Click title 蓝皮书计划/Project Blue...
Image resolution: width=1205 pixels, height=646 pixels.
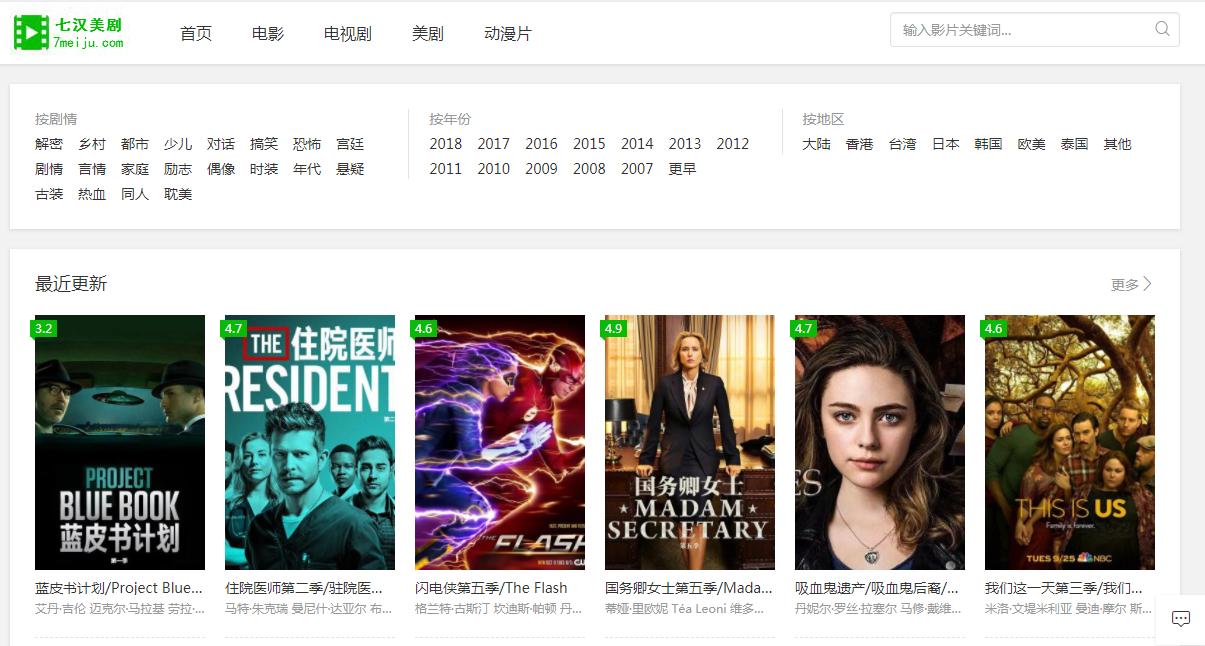pyautogui.click(x=119, y=588)
